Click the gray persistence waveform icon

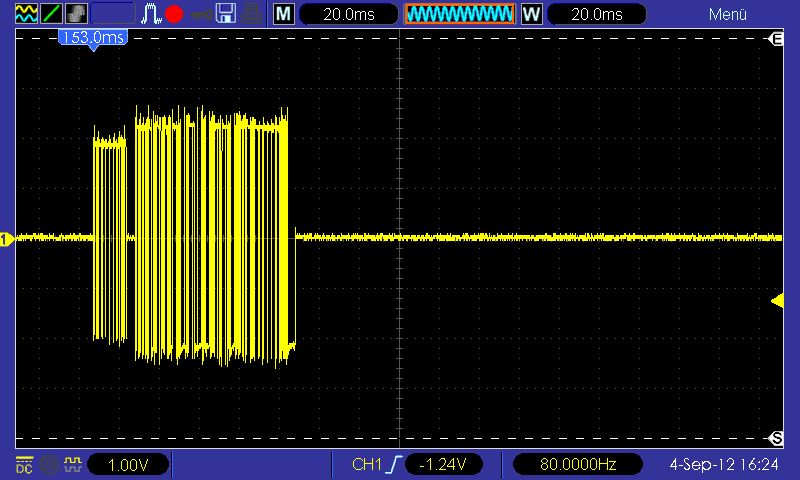[x=77, y=14]
